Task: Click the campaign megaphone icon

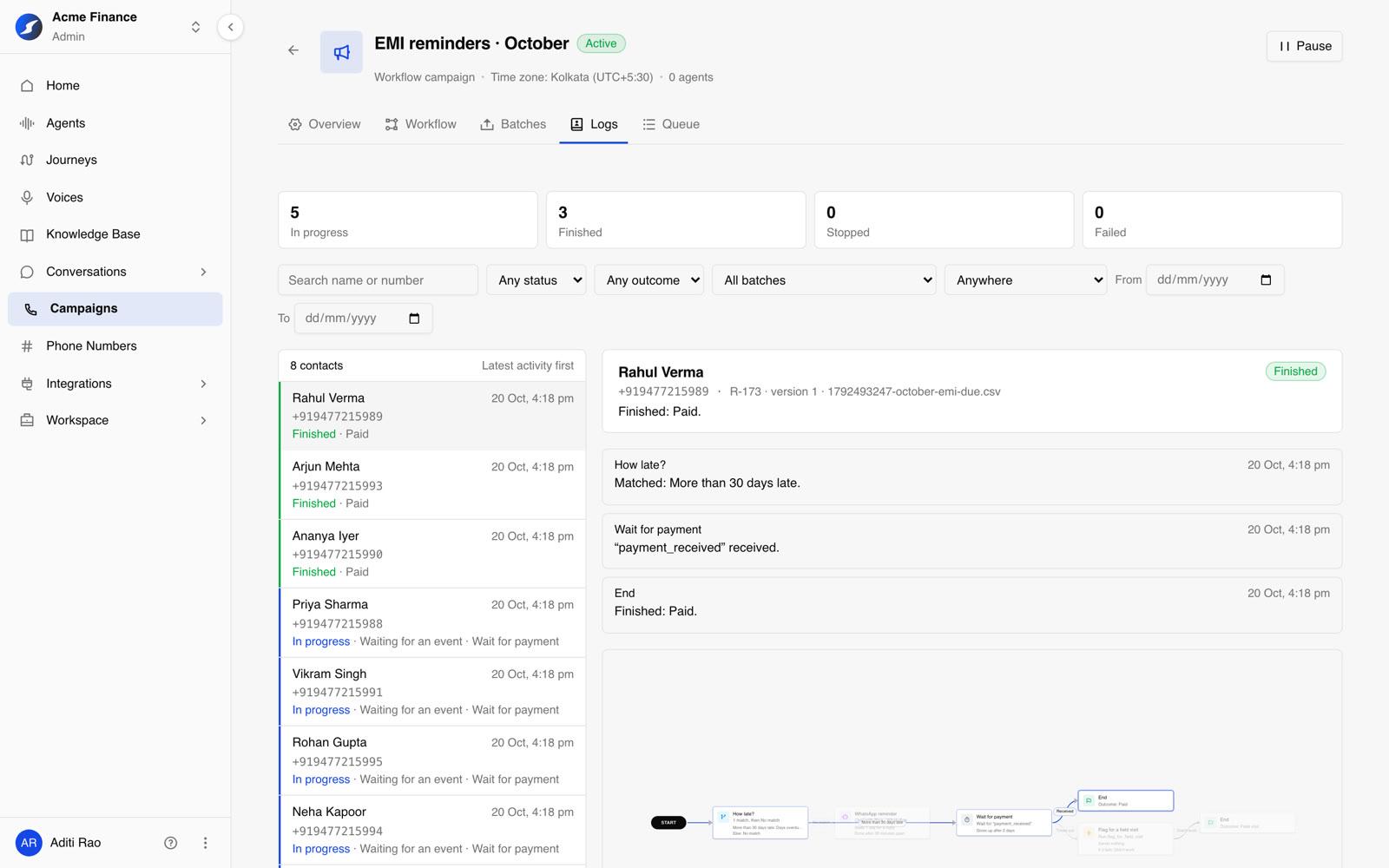Action: [x=341, y=52]
